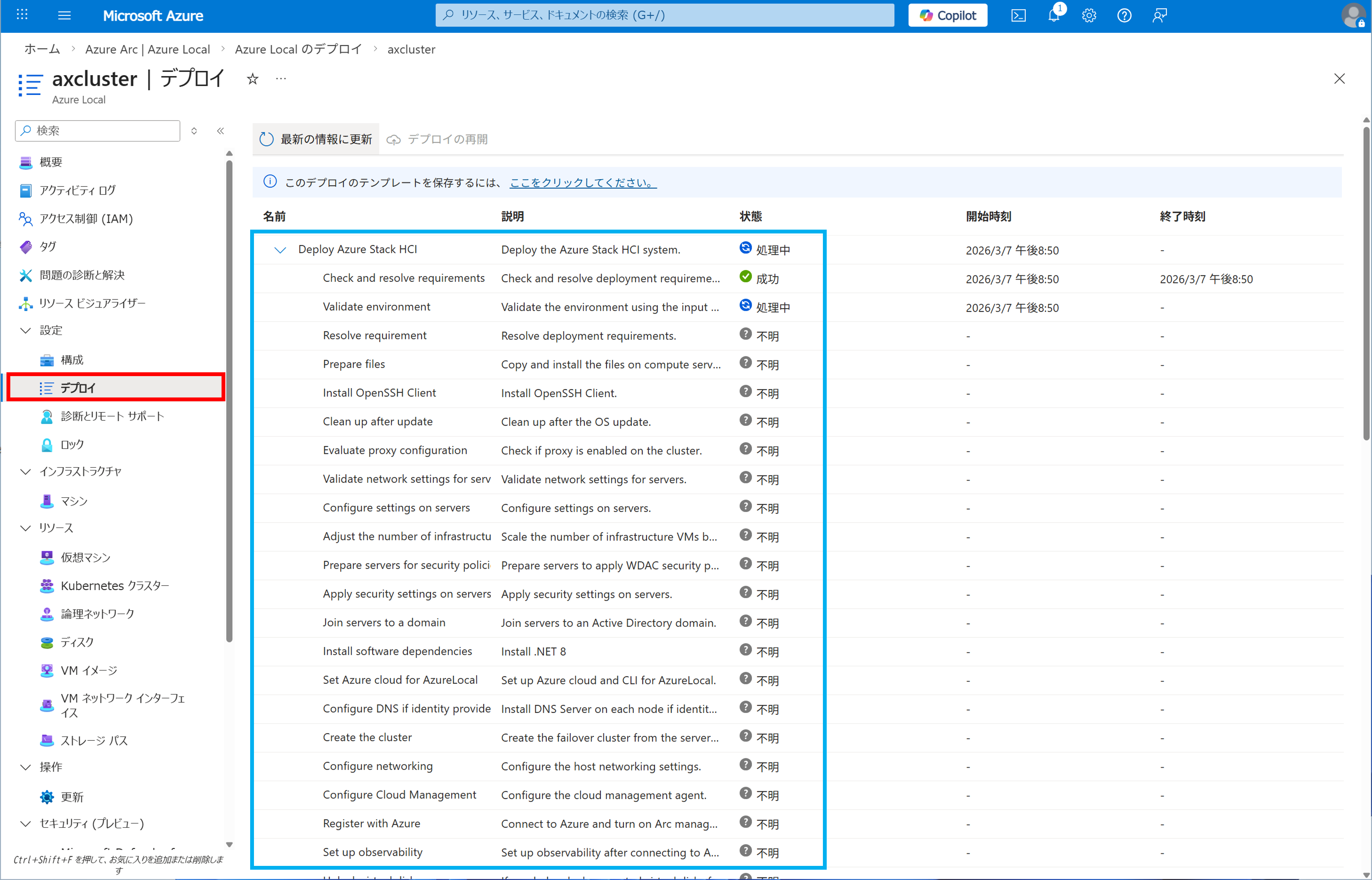Viewport: 1372px width, 880px height.
Task: Collapse the Deploy Azure Stack HCI row
Action: pos(280,250)
